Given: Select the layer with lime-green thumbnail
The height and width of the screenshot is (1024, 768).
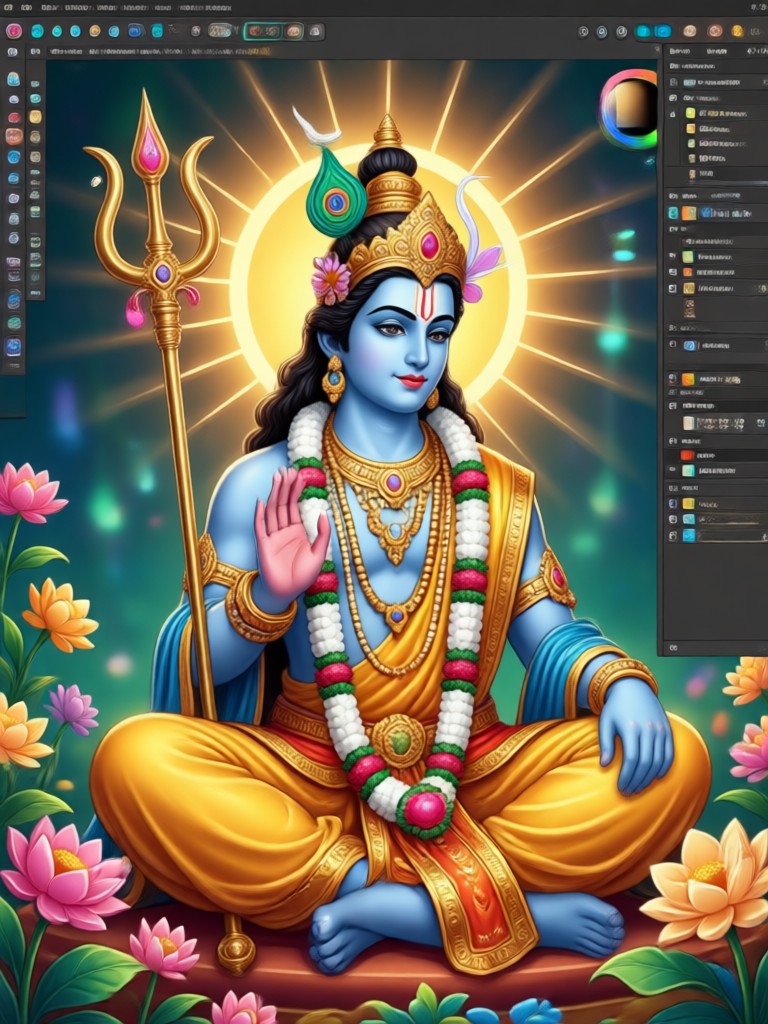Looking at the screenshot, I should tap(718, 113).
